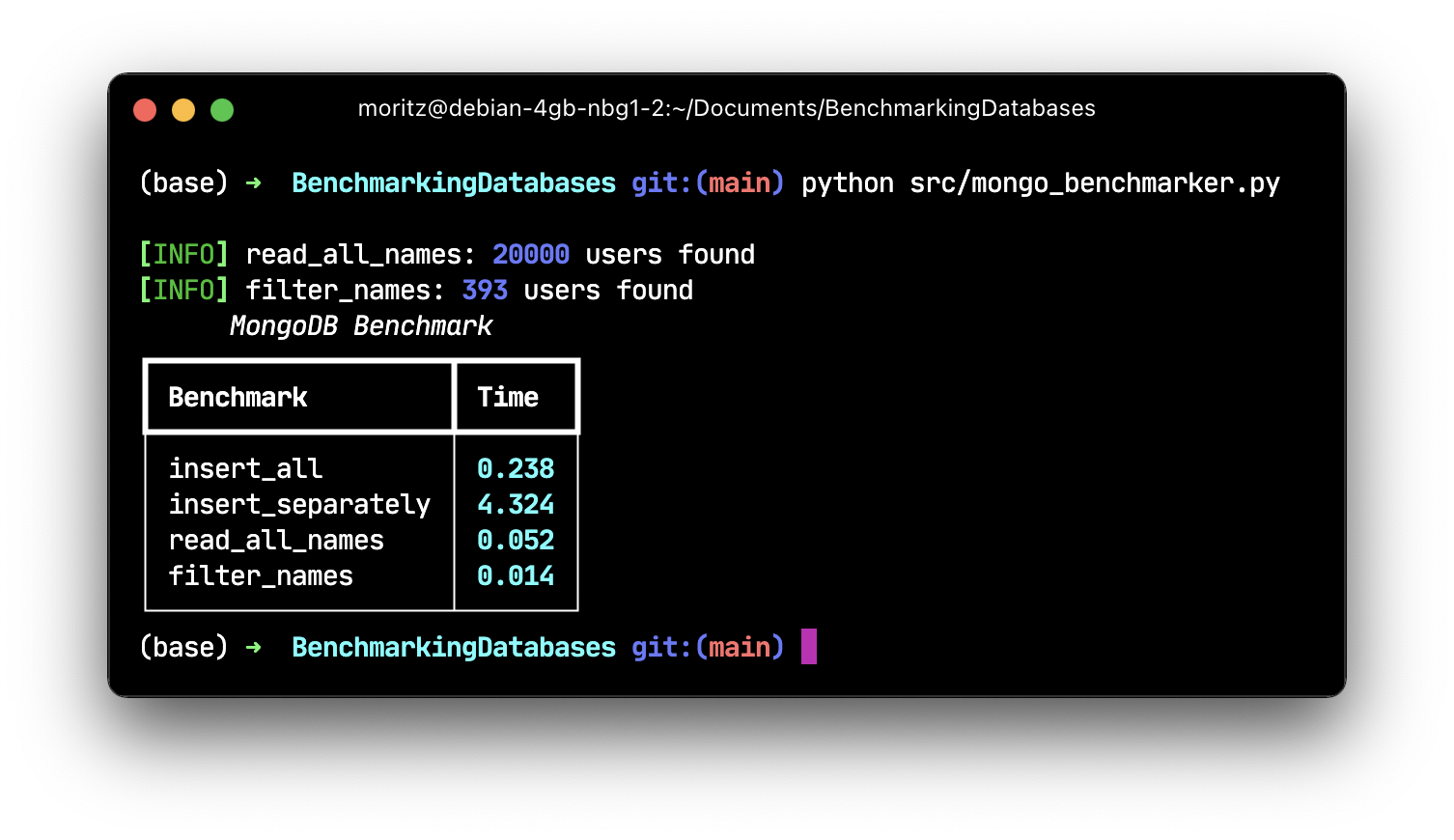The image size is (1454, 840).
Task: Click the 'insert_all' row label
Action: 245,468
